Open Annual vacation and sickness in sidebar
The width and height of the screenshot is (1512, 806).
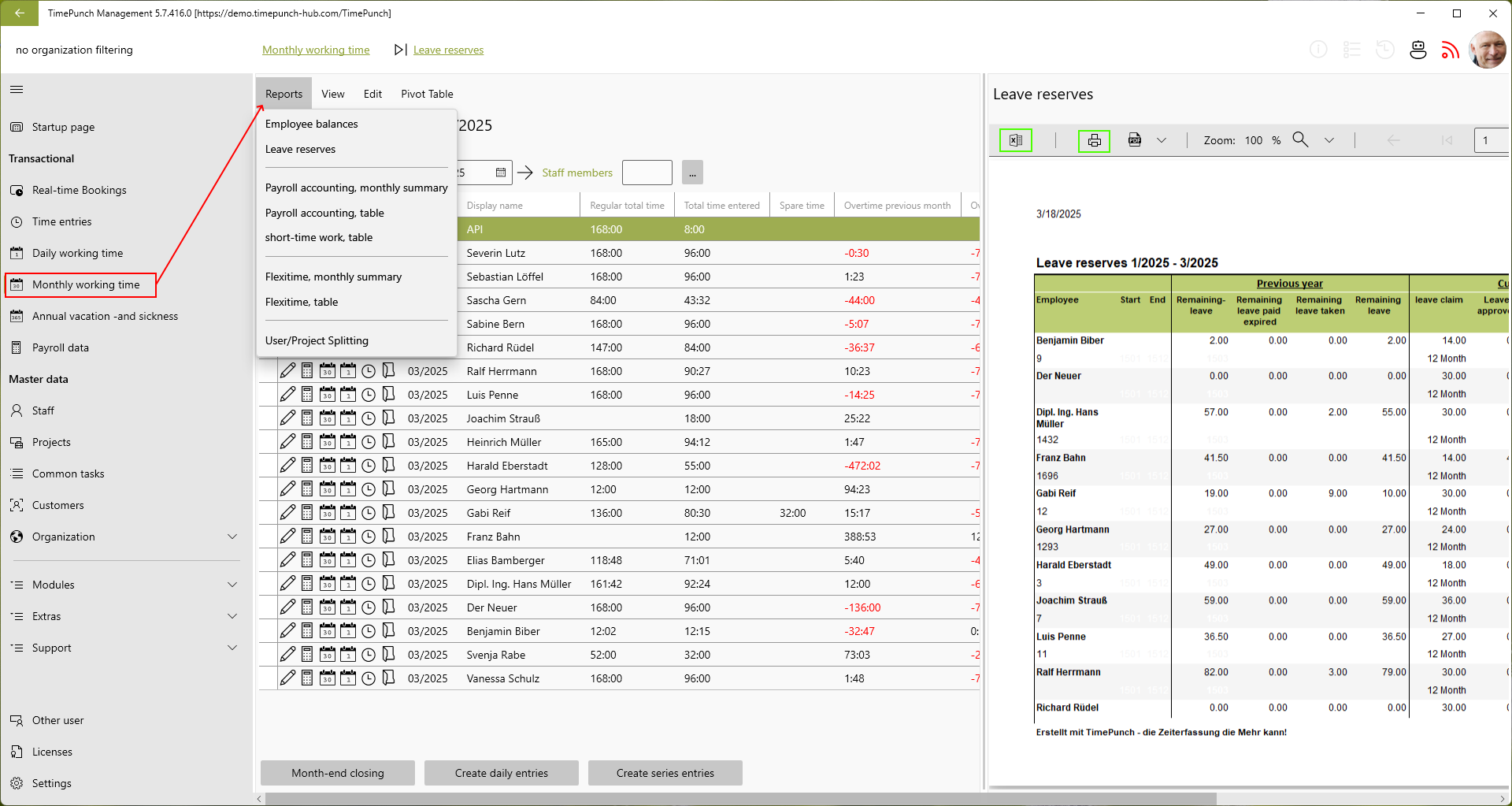click(x=105, y=316)
